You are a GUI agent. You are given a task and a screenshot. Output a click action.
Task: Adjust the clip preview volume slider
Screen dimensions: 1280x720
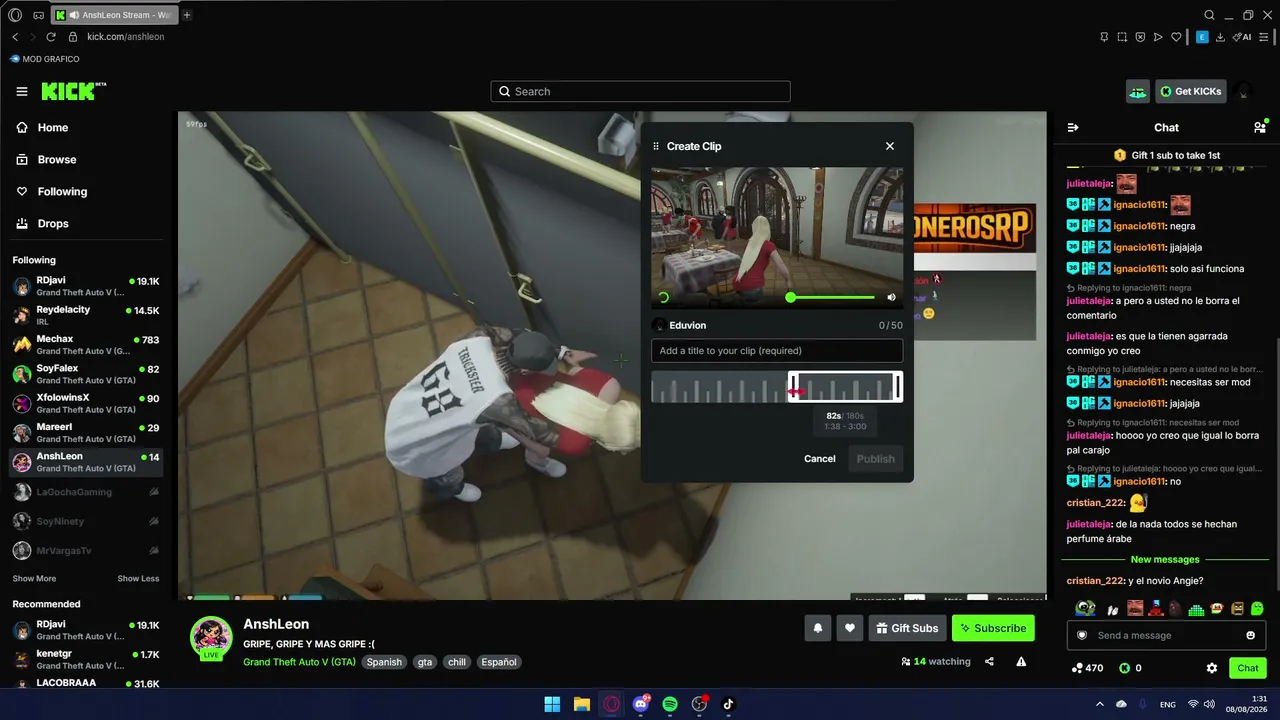coord(832,297)
